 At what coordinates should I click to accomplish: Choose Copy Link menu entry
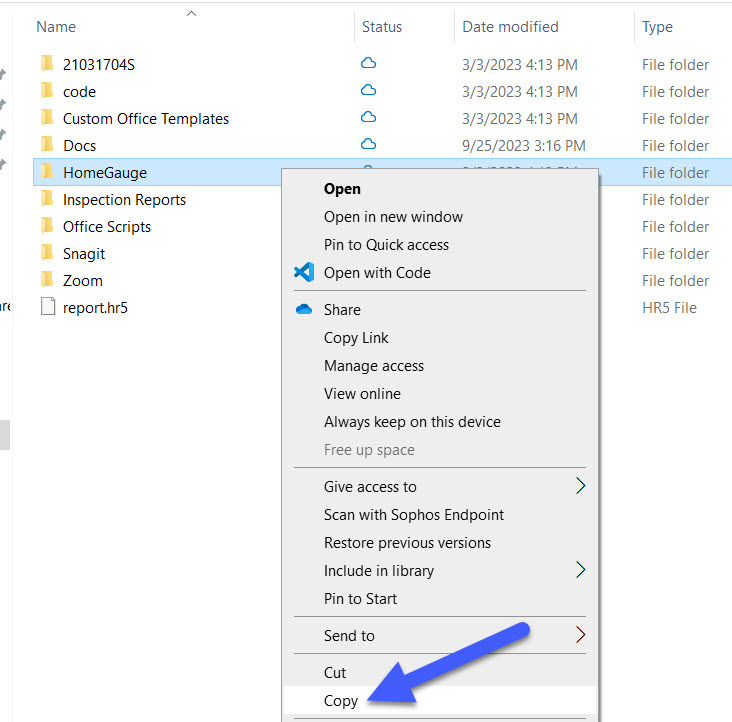356,338
